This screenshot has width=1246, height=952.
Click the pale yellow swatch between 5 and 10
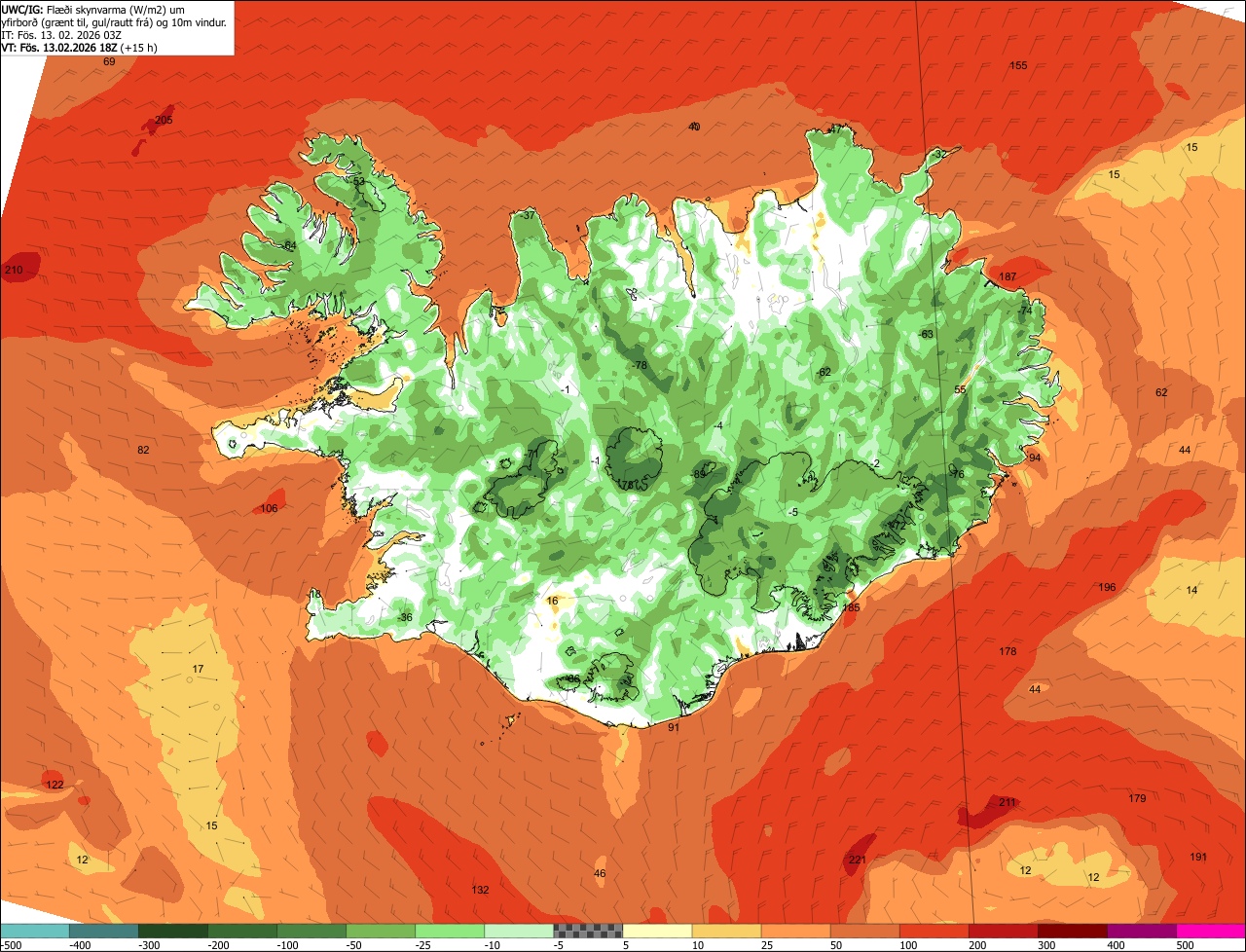point(657,931)
